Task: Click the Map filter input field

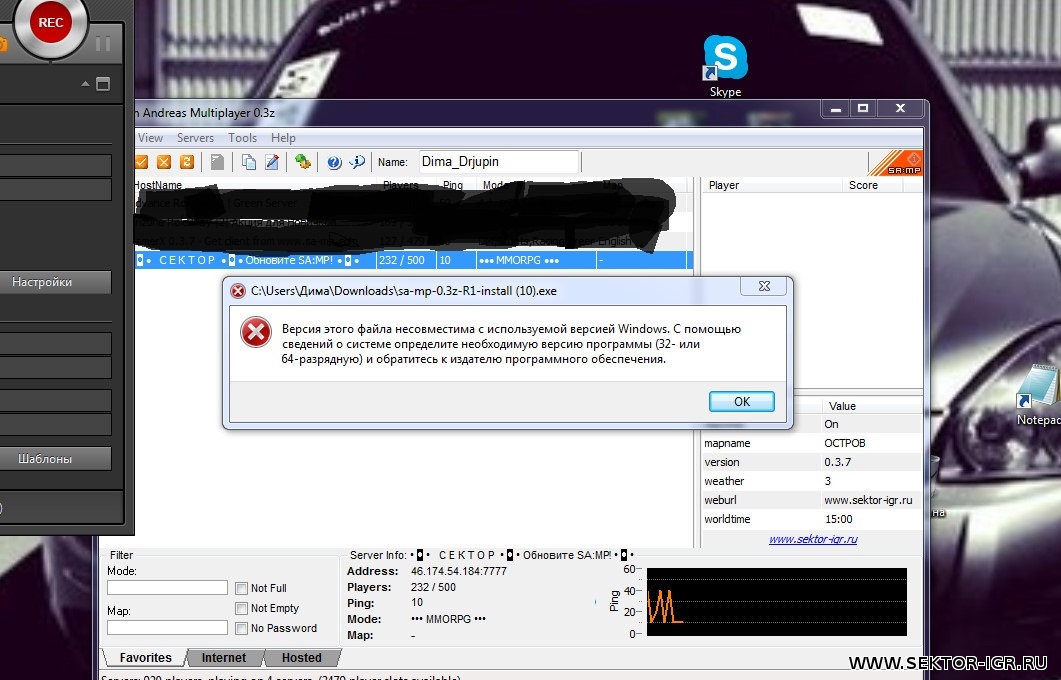Action: pyautogui.click(x=167, y=628)
